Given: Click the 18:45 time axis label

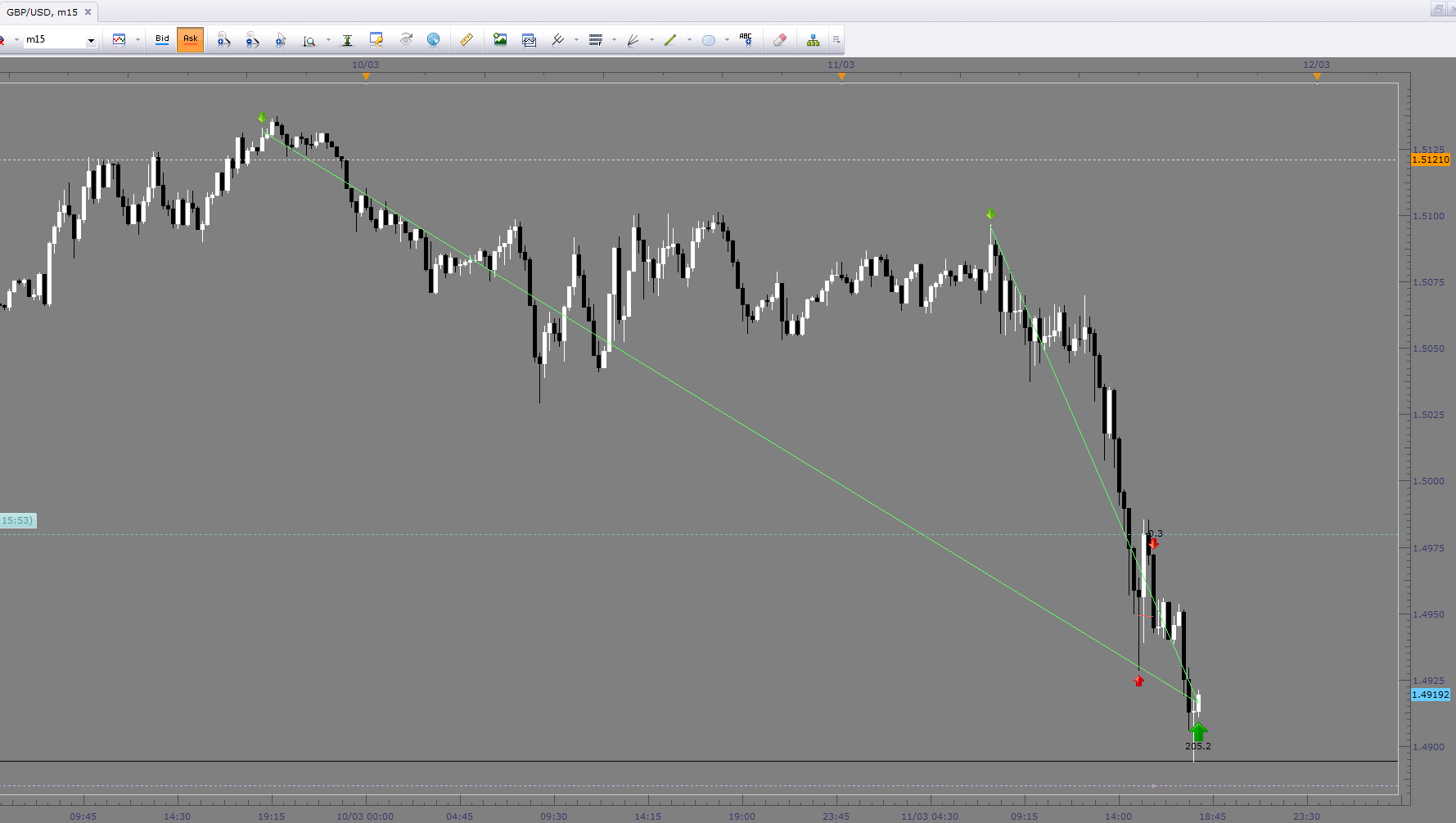Looking at the screenshot, I should (x=1213, y=816).
